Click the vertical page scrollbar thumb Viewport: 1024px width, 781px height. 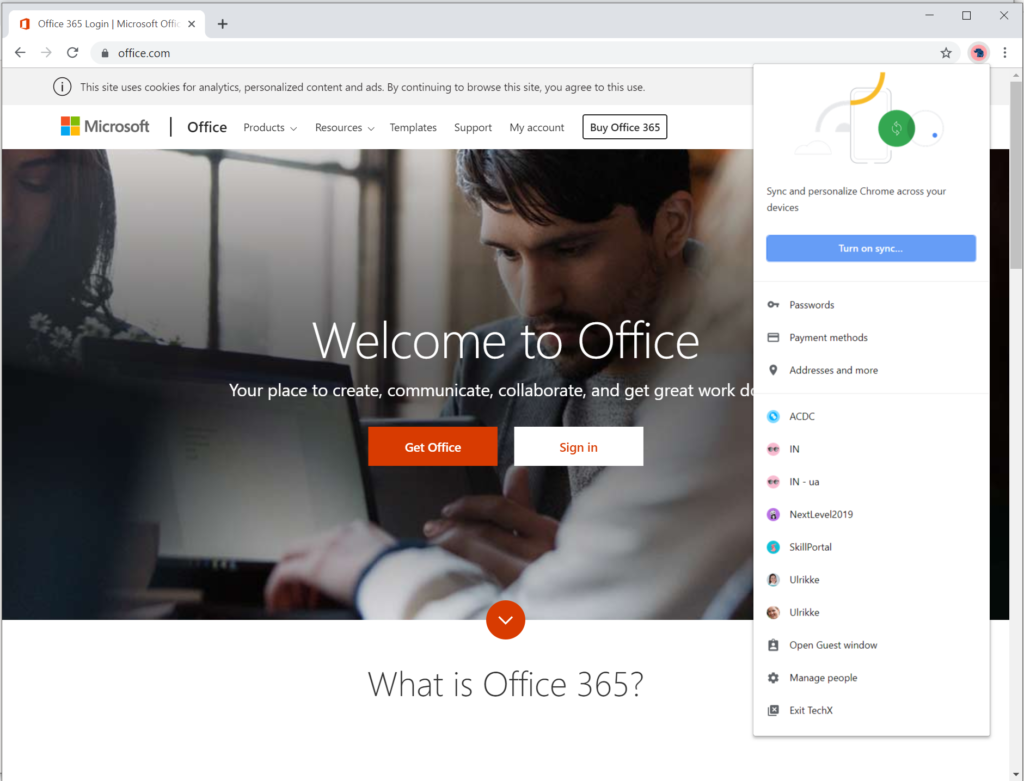click(x=1016, y=174)
